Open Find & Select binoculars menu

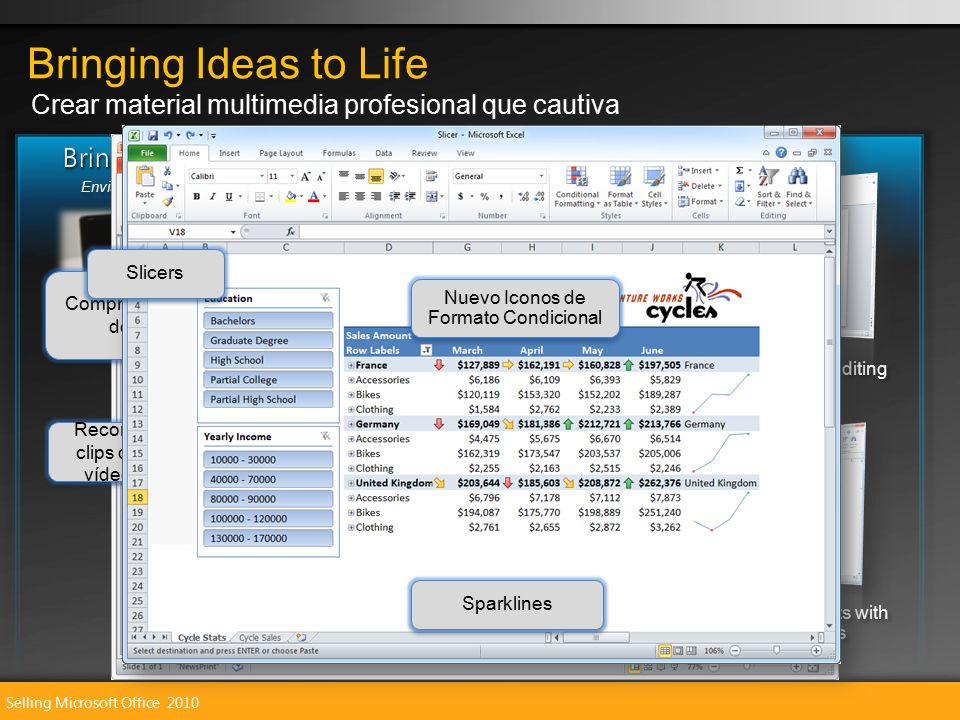point(798,187)
